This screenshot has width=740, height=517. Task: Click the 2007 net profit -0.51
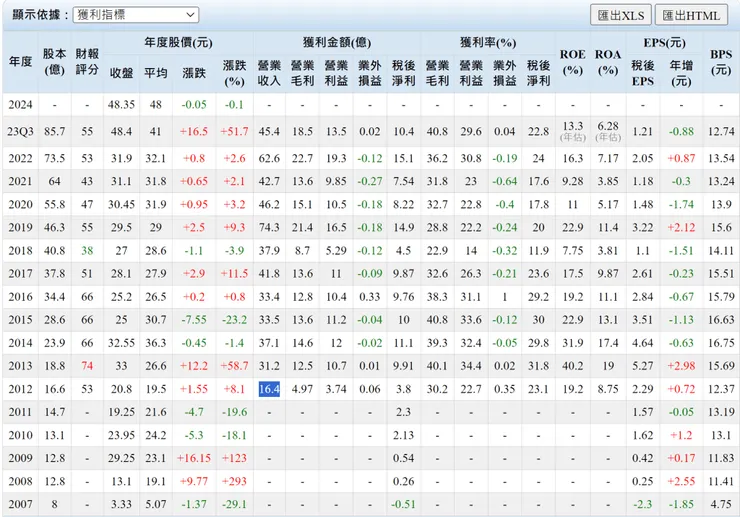pyautogui.click(x=403, y=504)
